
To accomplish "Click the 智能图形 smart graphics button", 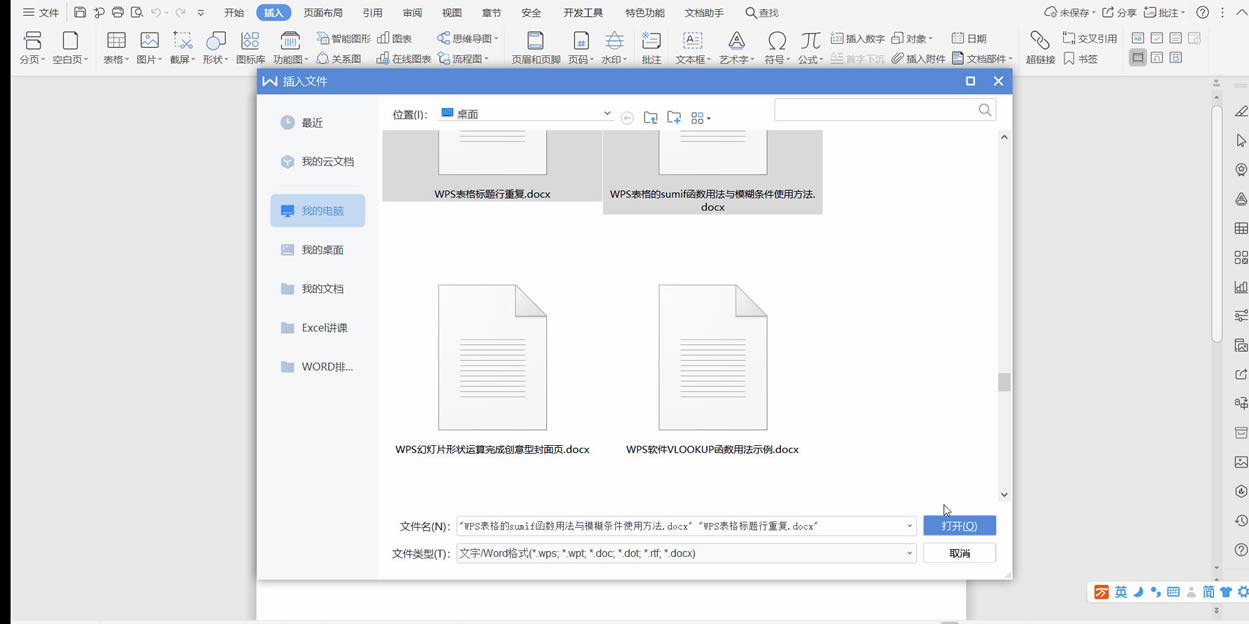I will tap(344, 38).
